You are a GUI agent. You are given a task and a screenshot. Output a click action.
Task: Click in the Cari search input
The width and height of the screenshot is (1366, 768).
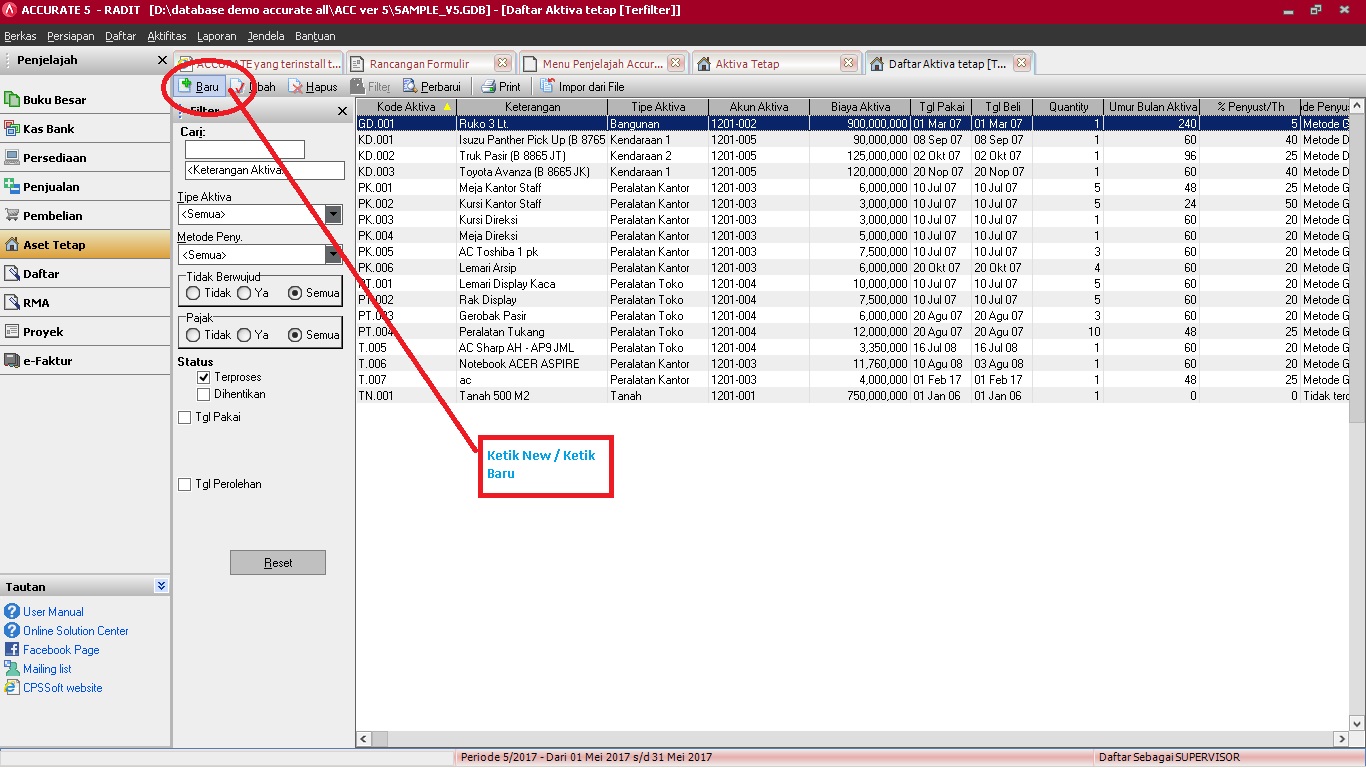pyautogui.click(x=244, y=149)
